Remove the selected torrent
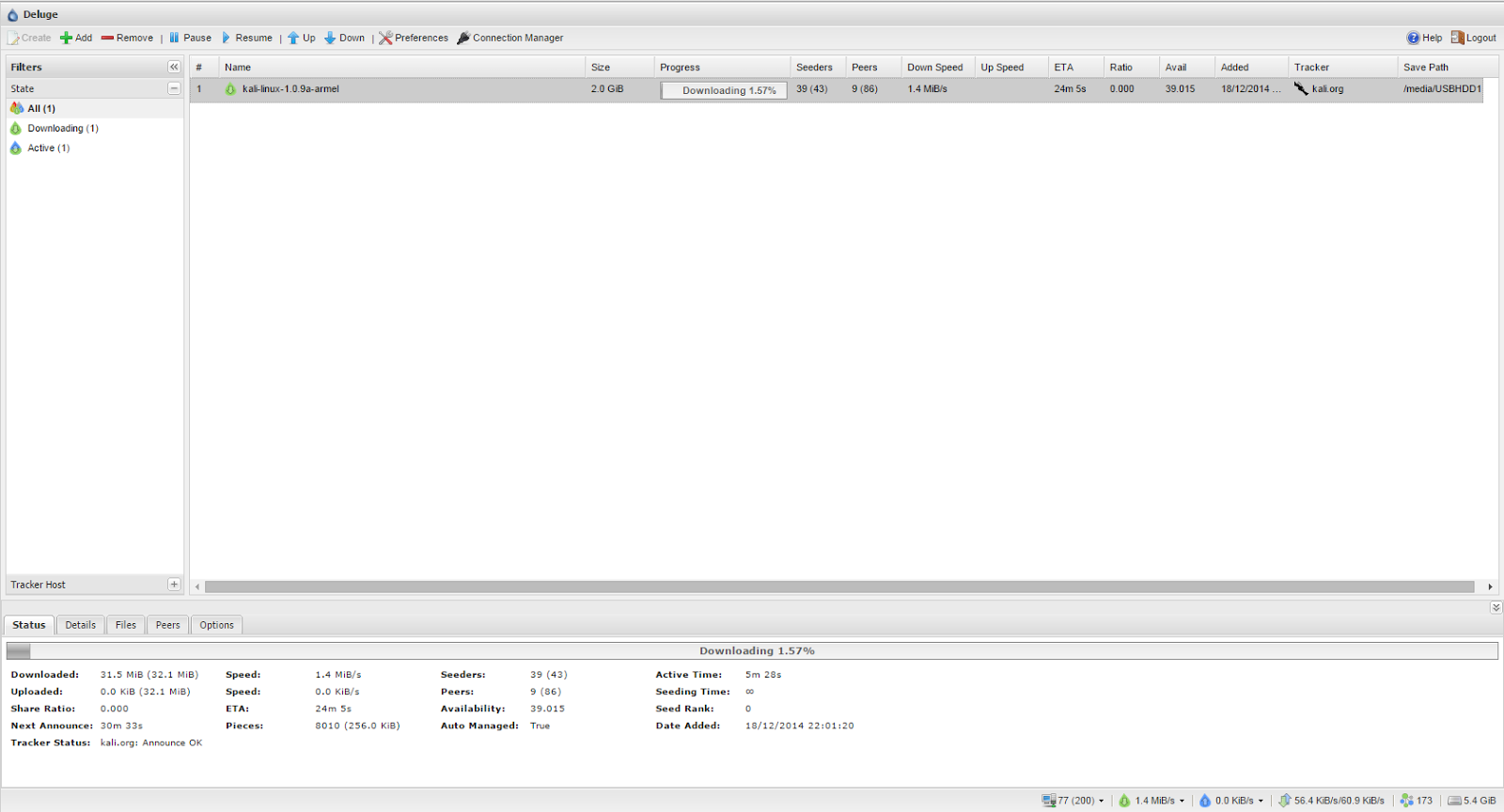 pyautogui.click(x=127, y=38)
